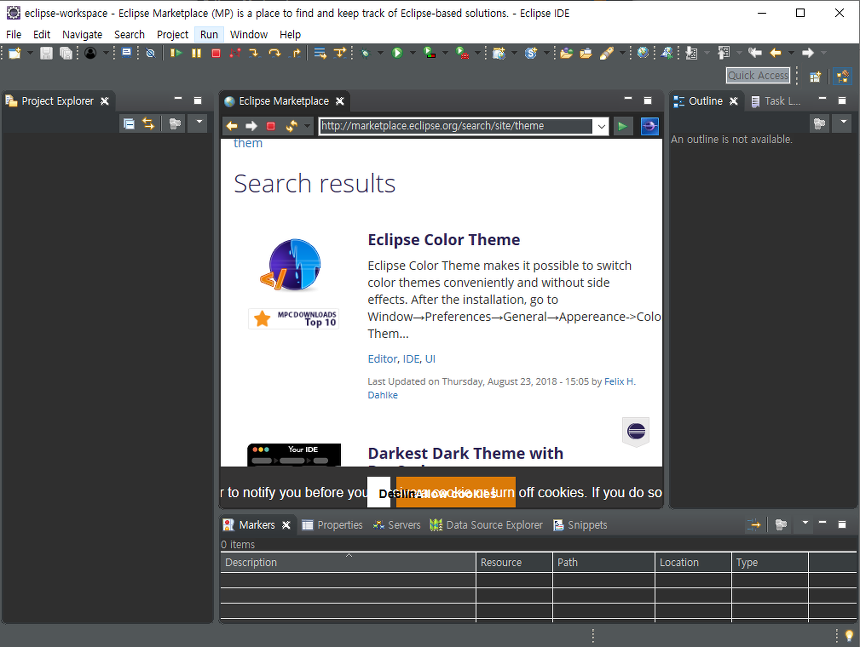This screenshot has width=860, height=647.
Task: Expand the Run launch dropdown arrow
Action: (x=412, y=53)
